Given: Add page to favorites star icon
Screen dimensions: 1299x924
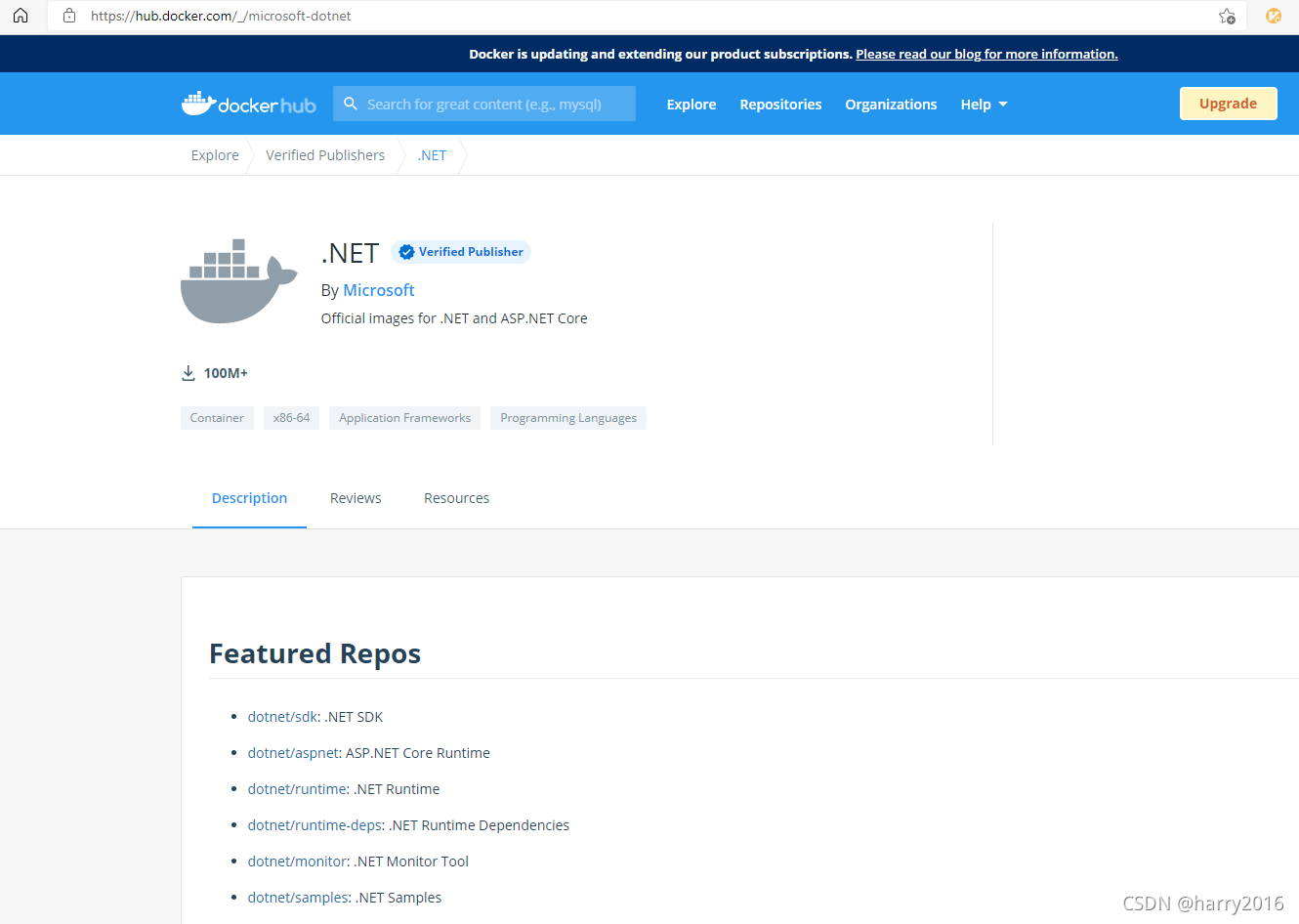Looking at the screenshot, I should click(x=1227, y=16).
